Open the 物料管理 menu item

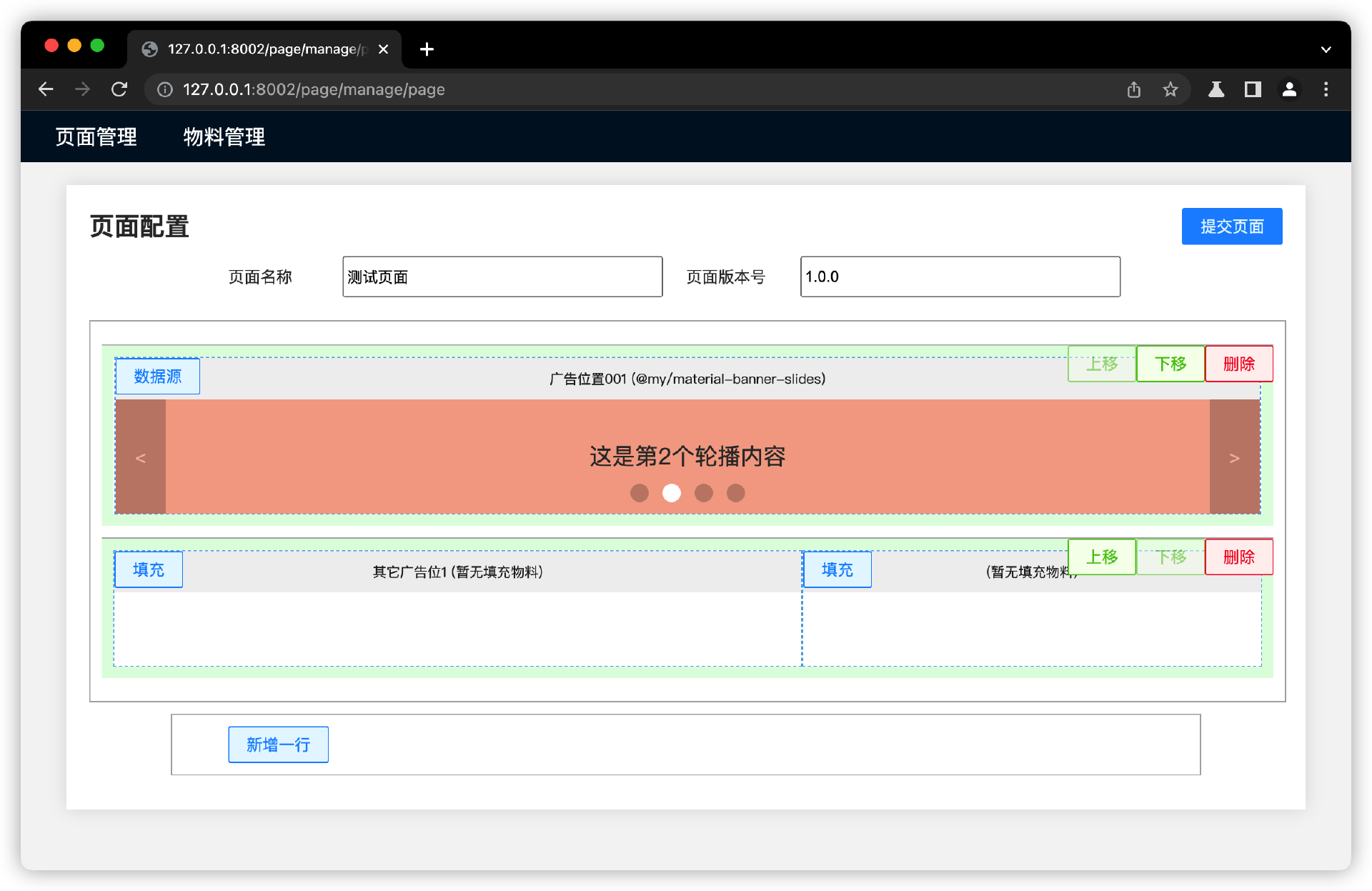tap(224, 136)
